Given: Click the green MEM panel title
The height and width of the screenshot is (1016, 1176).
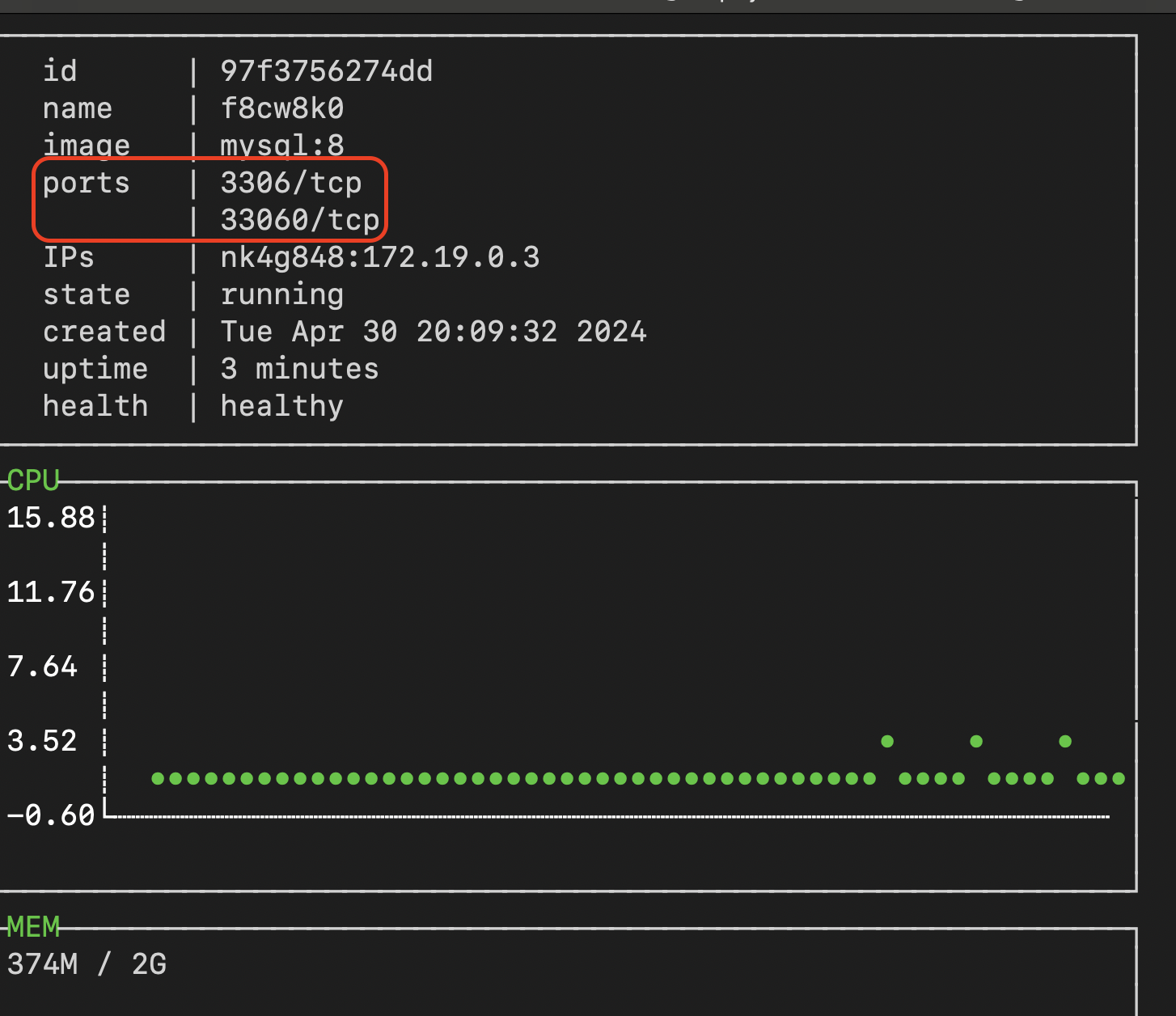Looking at the screenshot, I should click(x=33, y=927).
